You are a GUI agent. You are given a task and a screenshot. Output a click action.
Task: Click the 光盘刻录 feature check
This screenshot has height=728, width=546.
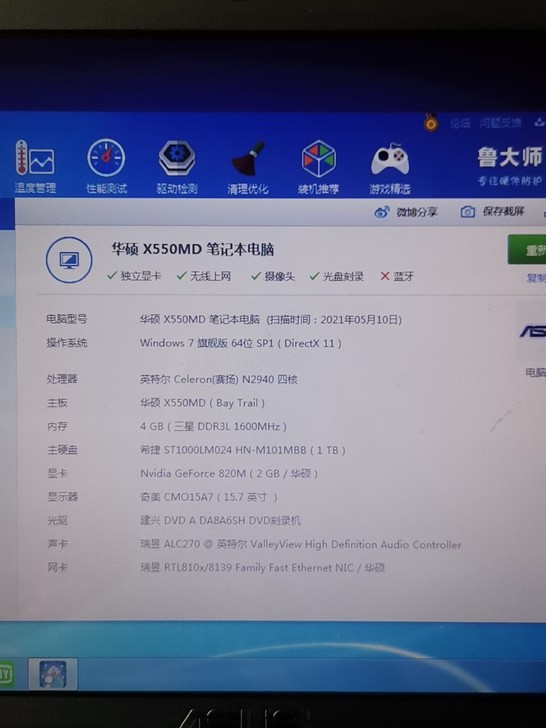[x=336, y=276]
